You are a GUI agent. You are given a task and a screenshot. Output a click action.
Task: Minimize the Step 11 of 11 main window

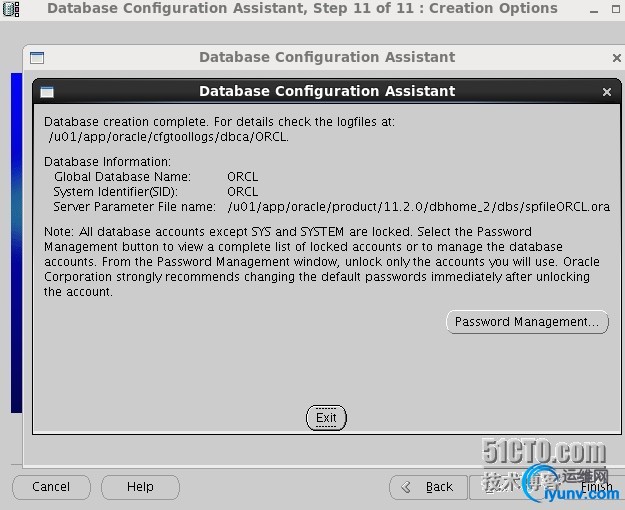(x=594, y=10)
